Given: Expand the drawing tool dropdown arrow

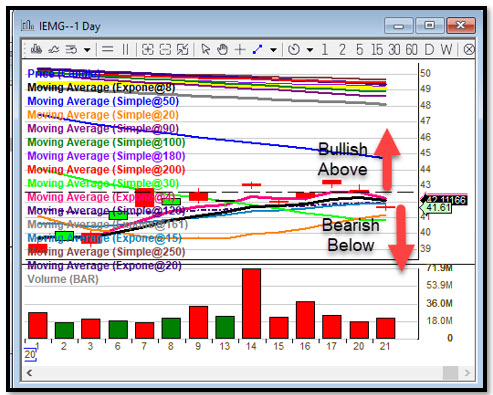Looking at the screenshot, I should click(273, 50).
